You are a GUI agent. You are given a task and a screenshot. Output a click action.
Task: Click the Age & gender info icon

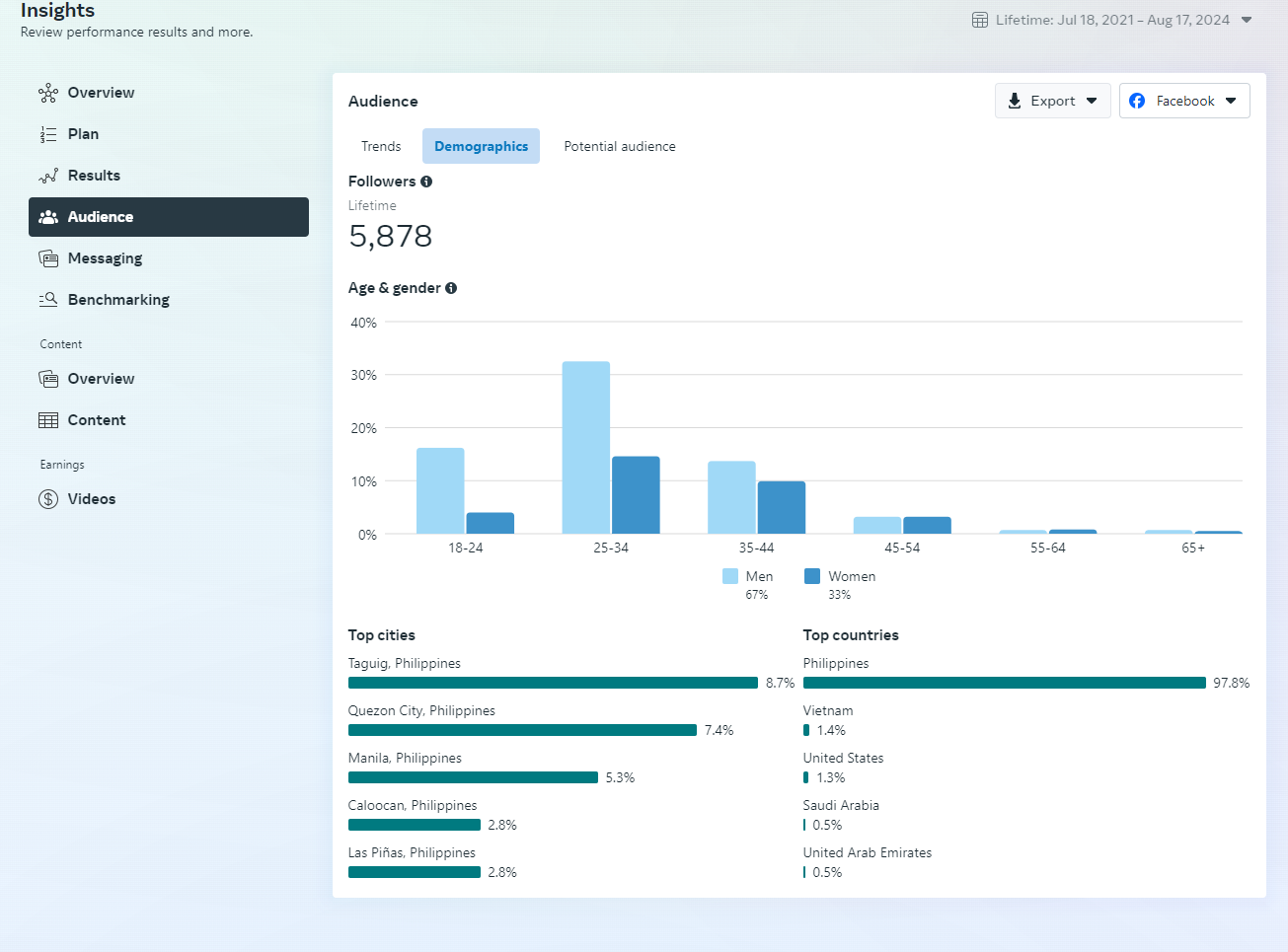click(451, 288)
